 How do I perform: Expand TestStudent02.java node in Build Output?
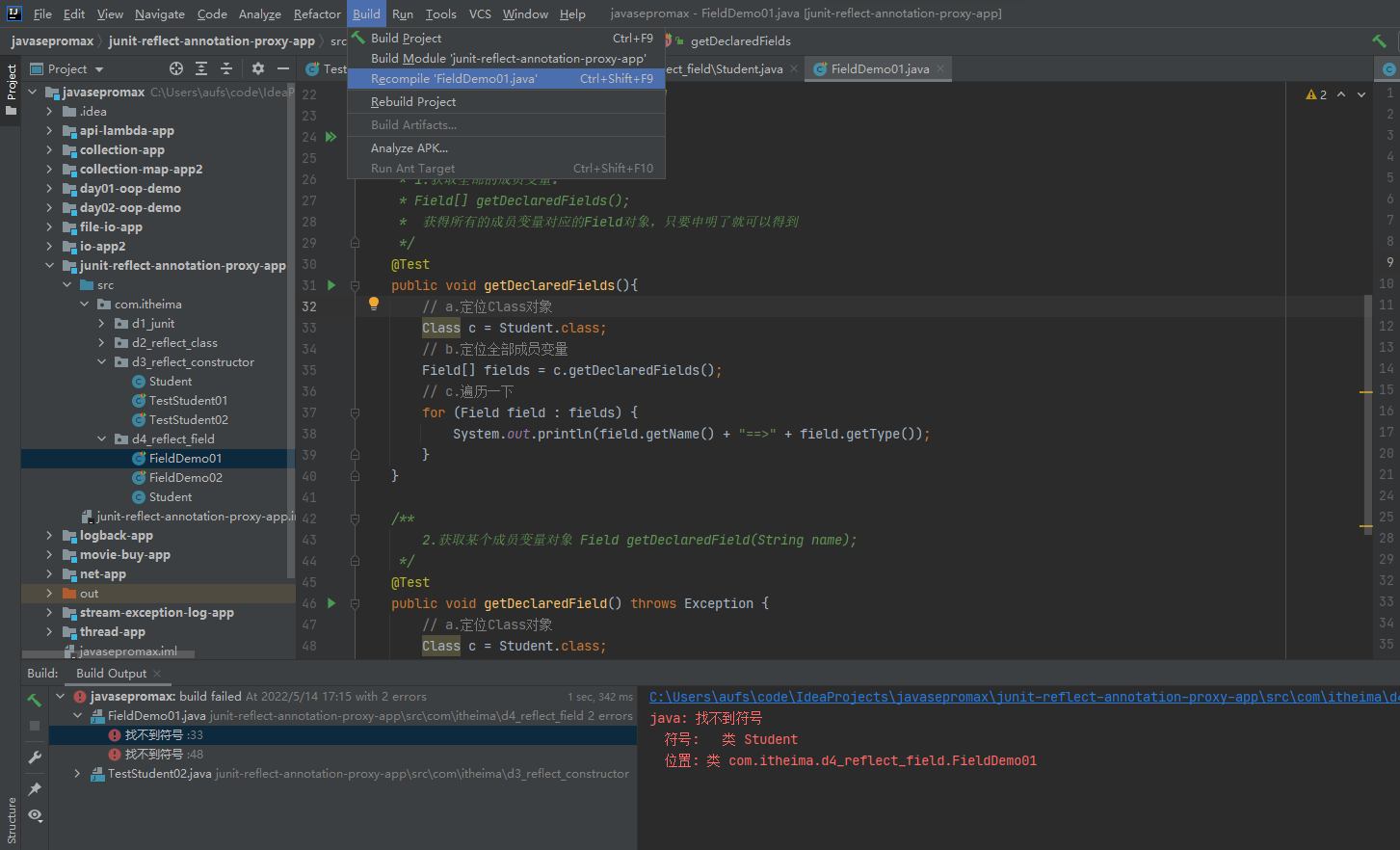pyautogui.click(x=78, y=773)
